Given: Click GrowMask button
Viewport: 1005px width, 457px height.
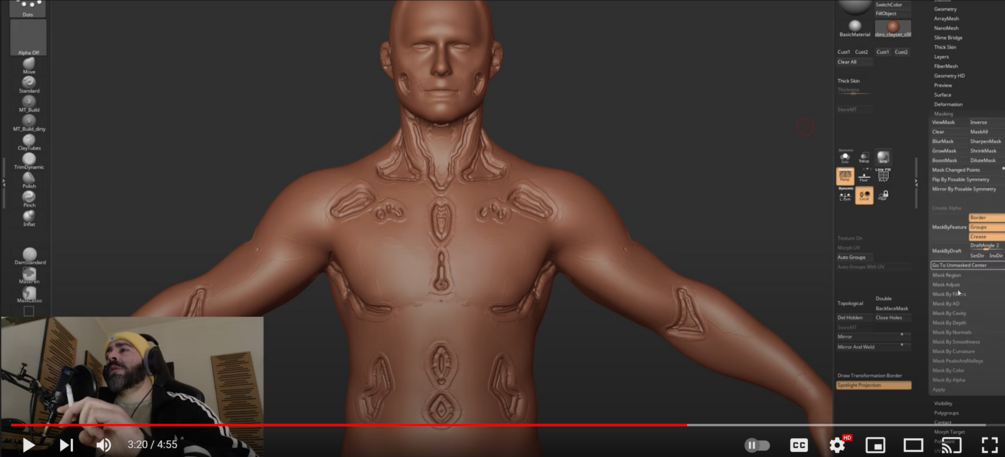Looking at the screenshot, I should (x=949, y=151).
